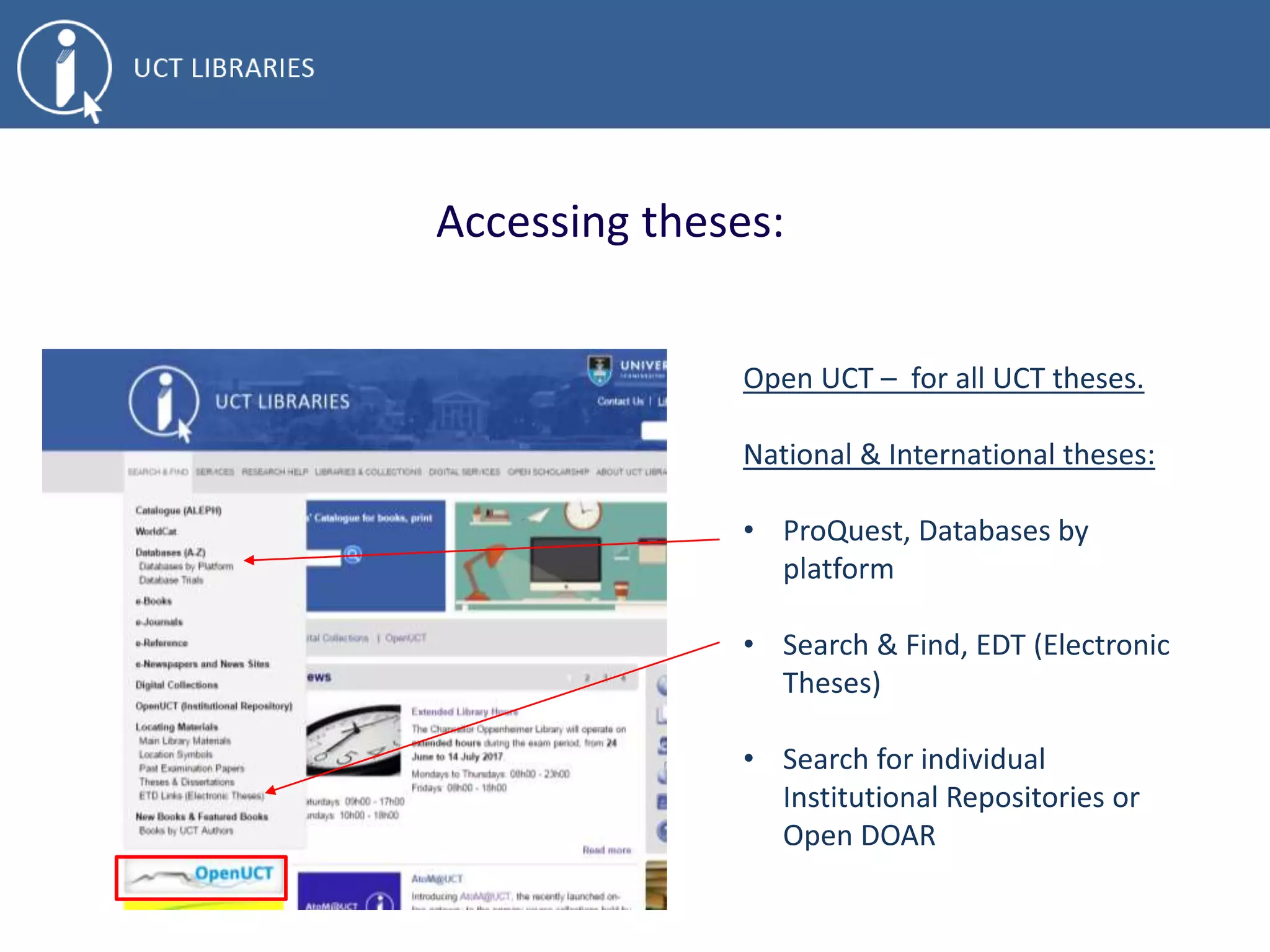This screenshot has height=952, width=1270.
Task: Open e-Books entry
Action: tap(154, 601)
